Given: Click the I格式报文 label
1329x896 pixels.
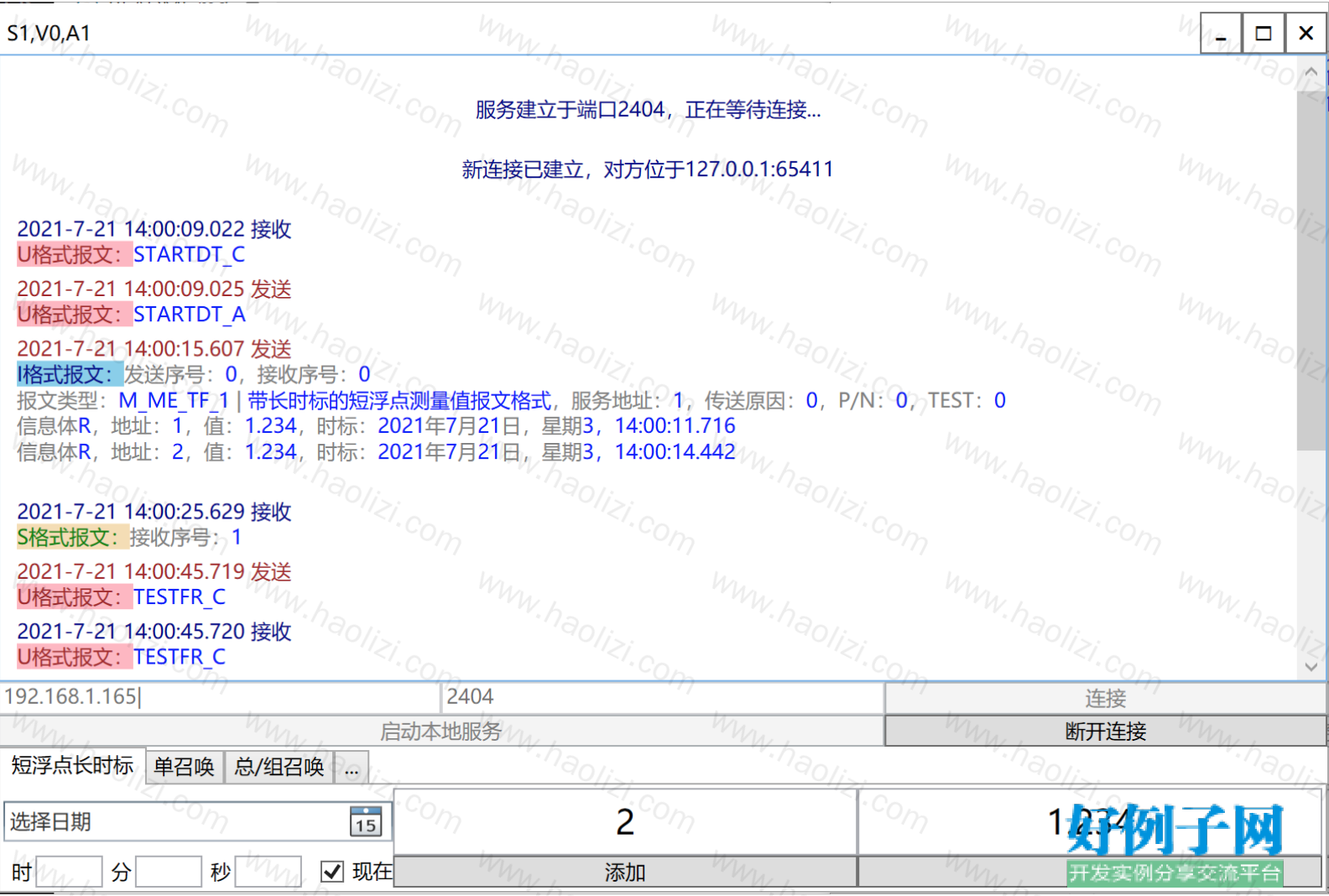Looking at the screenshot, I should coord(70,374).
